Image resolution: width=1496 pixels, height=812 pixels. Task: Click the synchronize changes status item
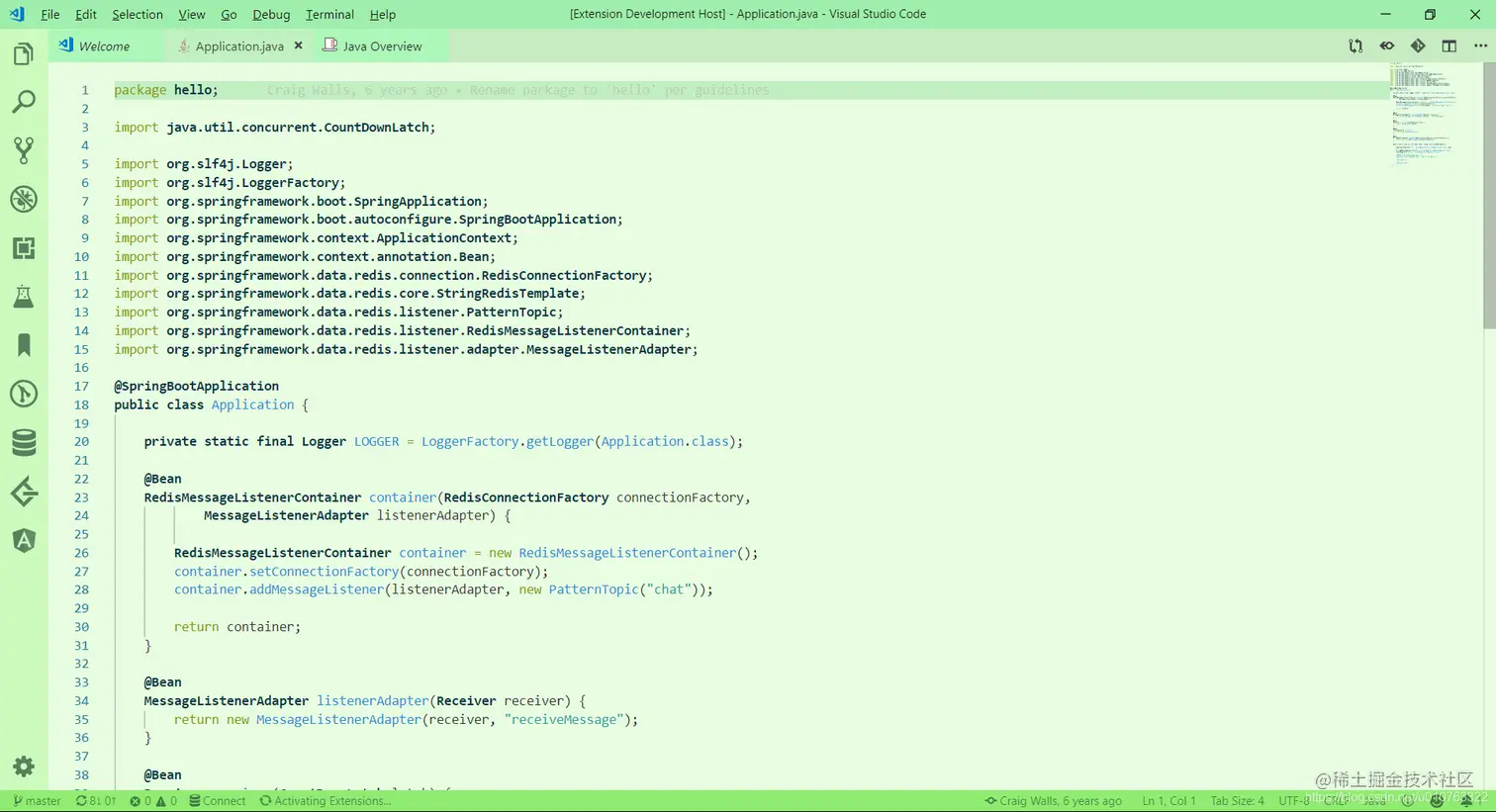96,801
